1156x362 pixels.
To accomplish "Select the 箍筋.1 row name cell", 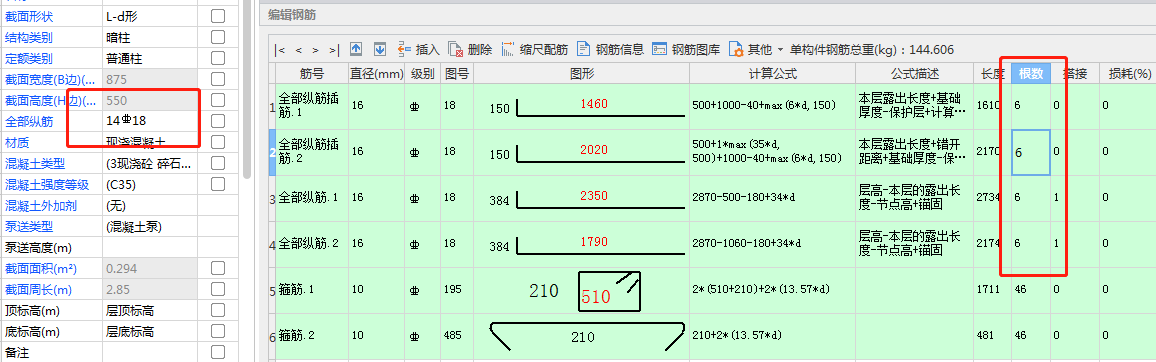I will (x=312, y=290).
